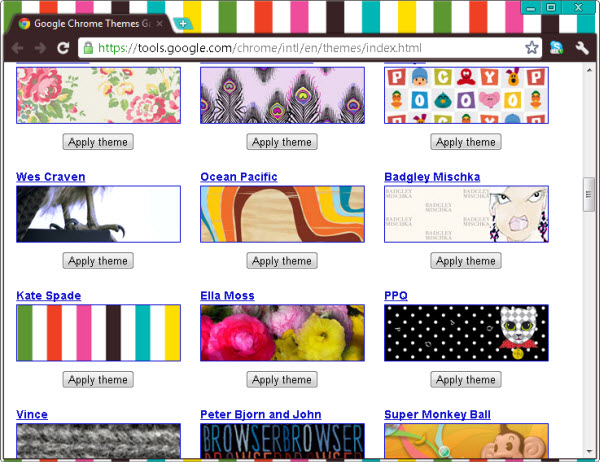Image resolution: width=600 pixels, height=462 pixels.
Task: Click the vertical scrollbar thumb
Action: 589,195
